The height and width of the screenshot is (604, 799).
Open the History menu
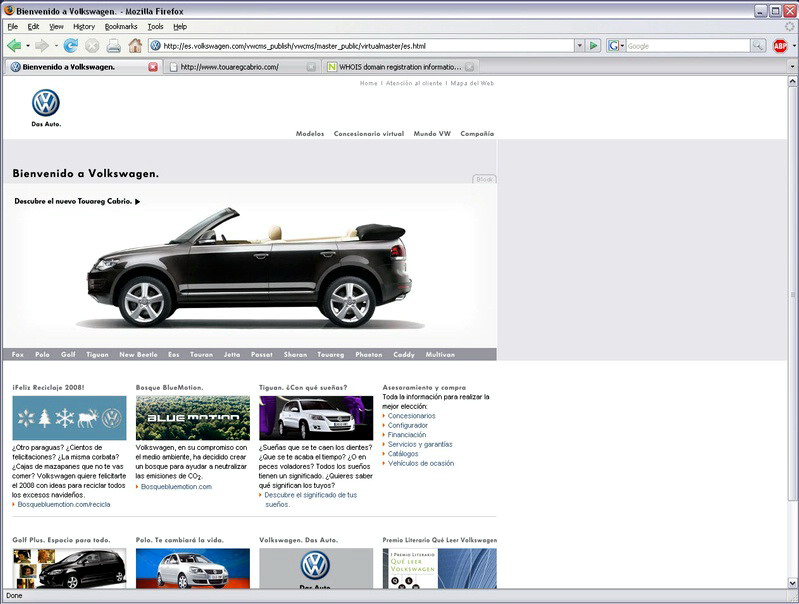pos(84,27)
